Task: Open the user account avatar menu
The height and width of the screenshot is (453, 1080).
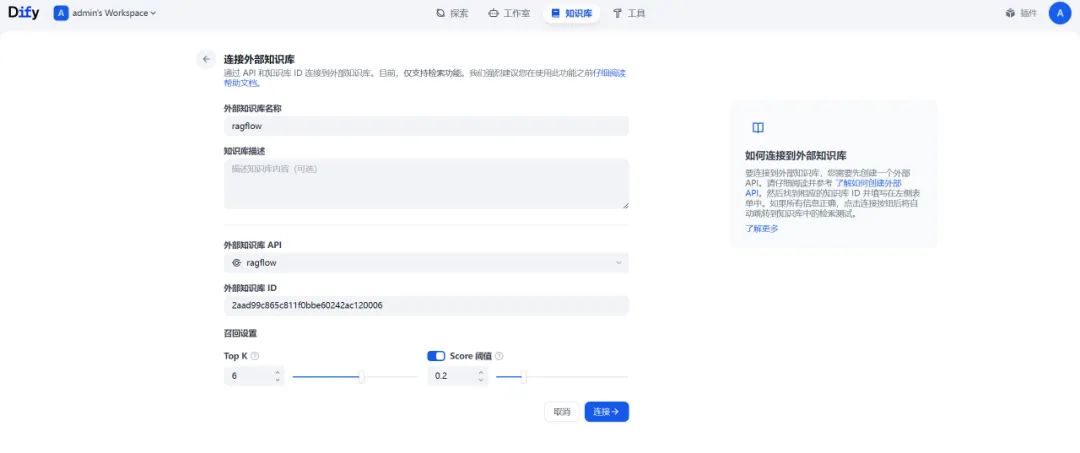Action: point(1059,13)
